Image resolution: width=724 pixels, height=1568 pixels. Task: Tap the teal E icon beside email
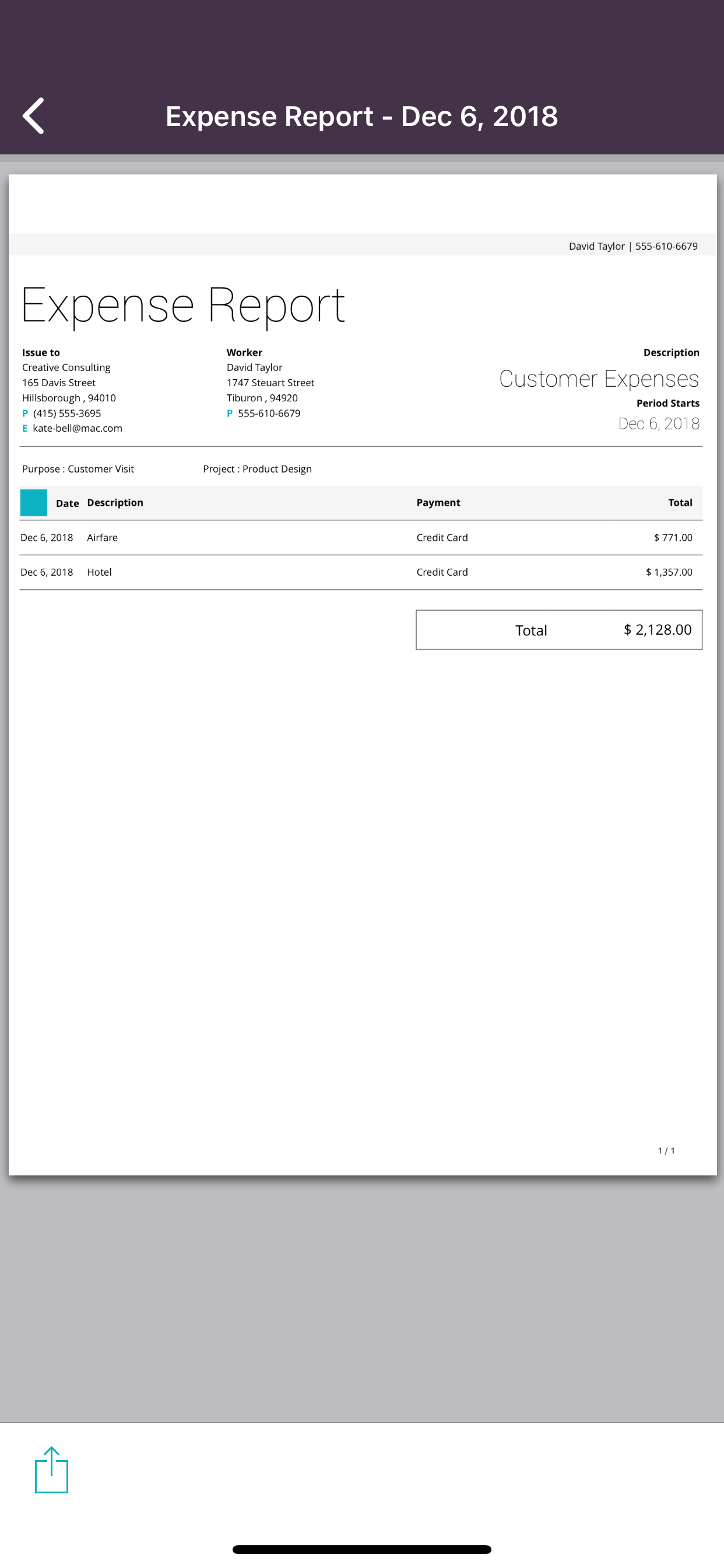tap(25, 429)
